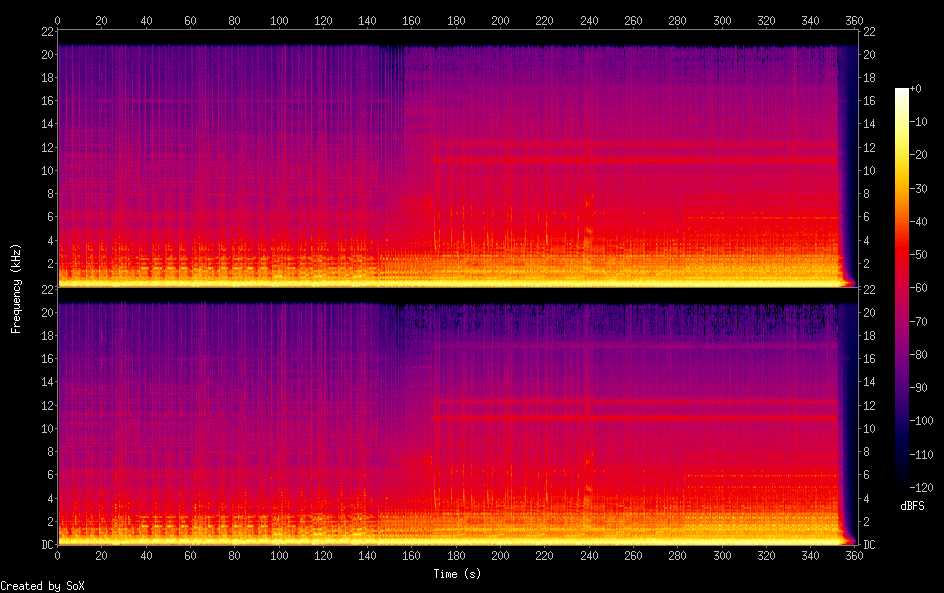Click the 180 tick on bottom time axis
This screenshot has width=944, height=593.
[x=456, y=556]
